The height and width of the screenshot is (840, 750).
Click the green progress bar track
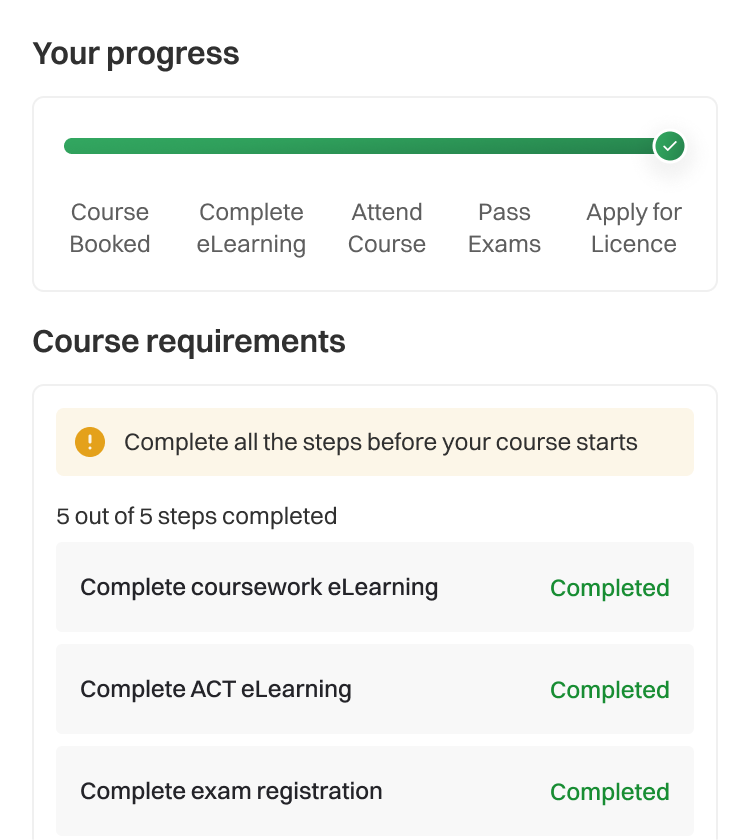coord(360,146)
